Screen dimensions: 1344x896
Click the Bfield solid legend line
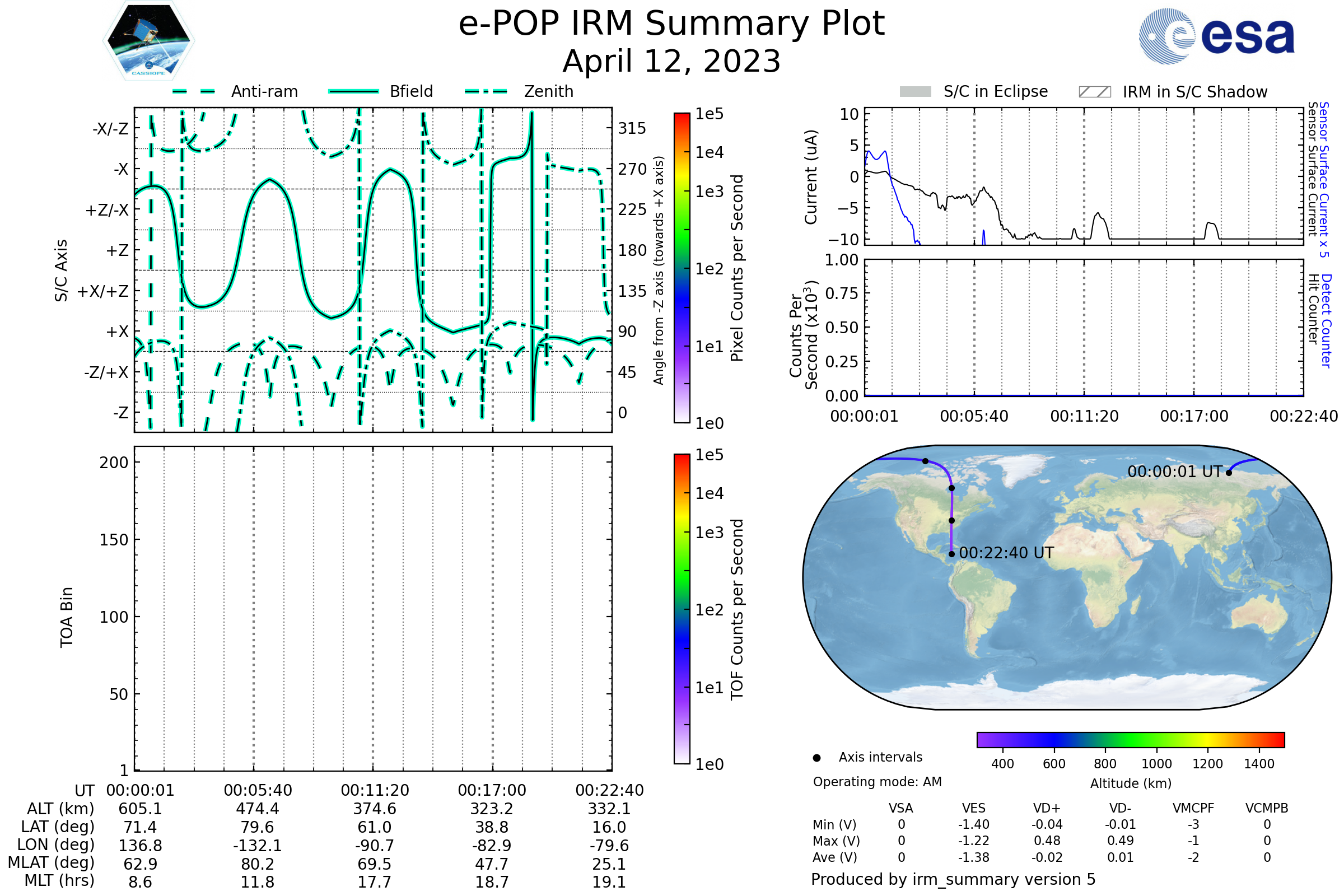click(353, 91)
